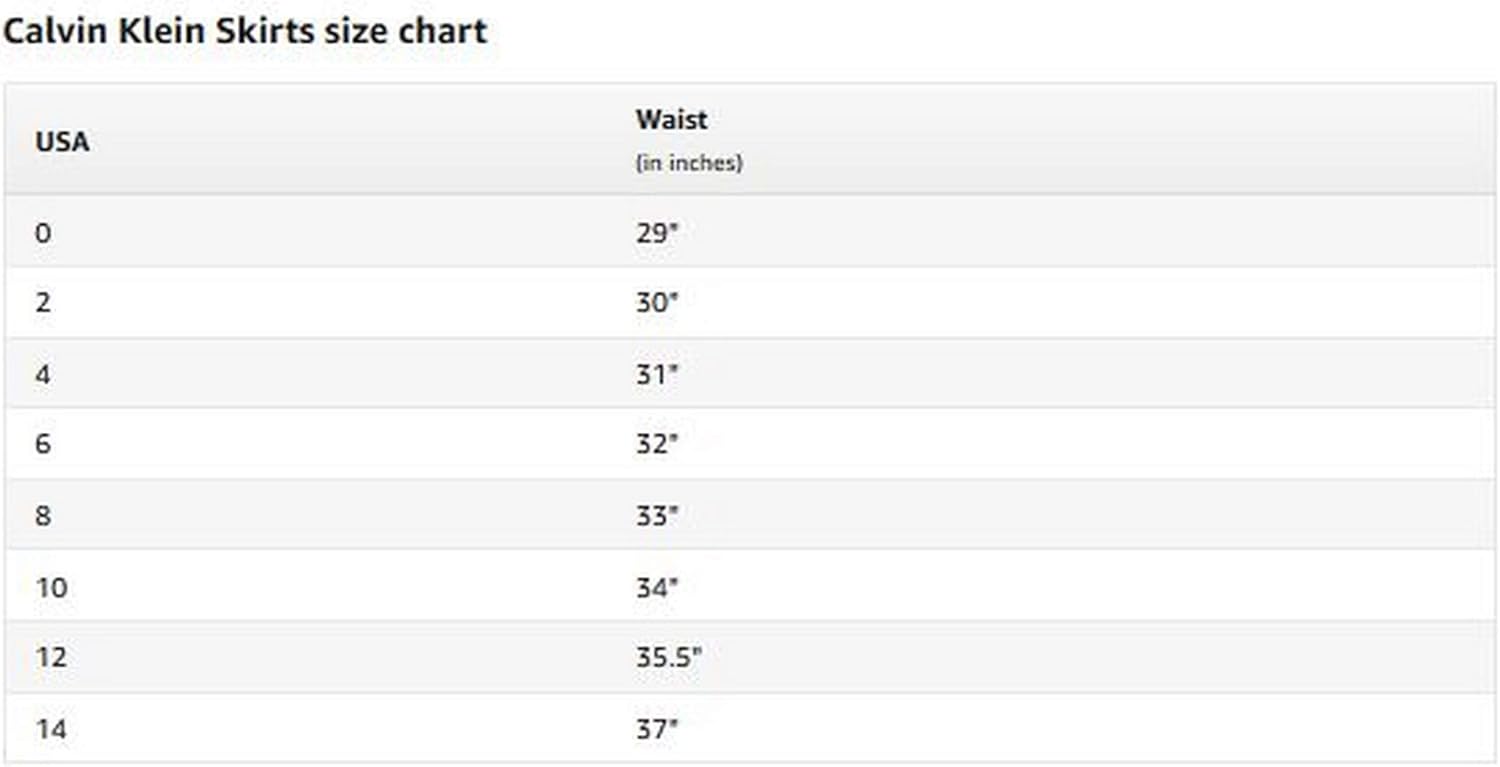Image resolution: width=1500 pixels, height=767 pixels.
Task: Click the 33" waist value
Action: pyautogui.click(x=657, y=515)
